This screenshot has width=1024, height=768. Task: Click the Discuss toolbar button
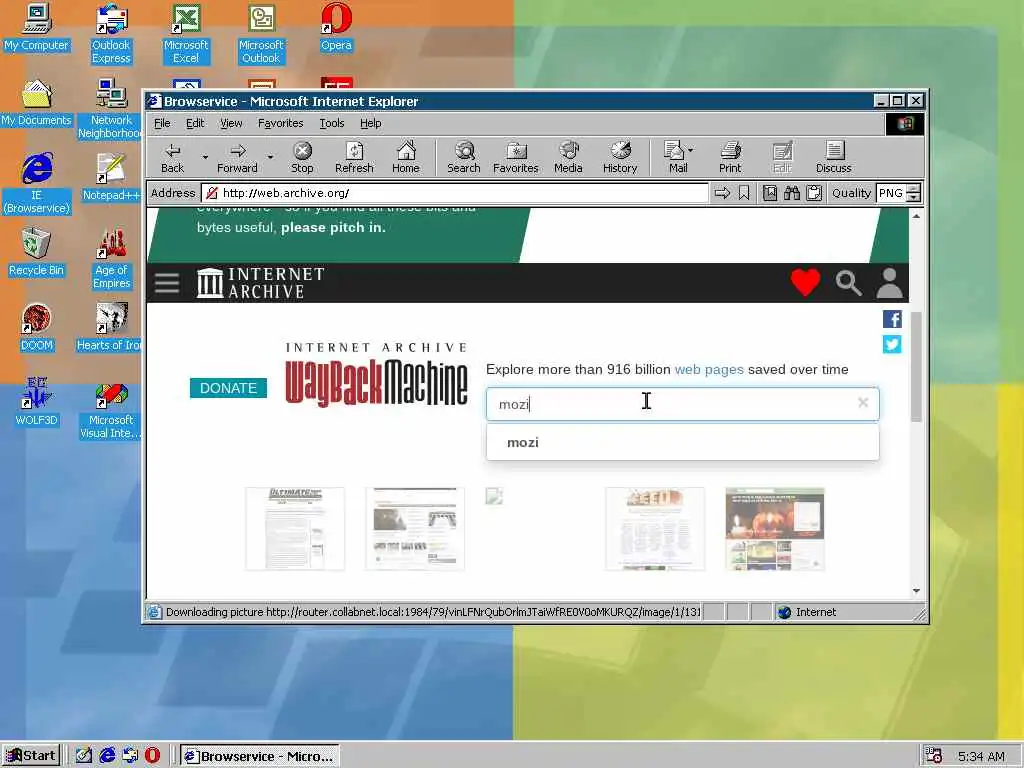pos(833,158)
